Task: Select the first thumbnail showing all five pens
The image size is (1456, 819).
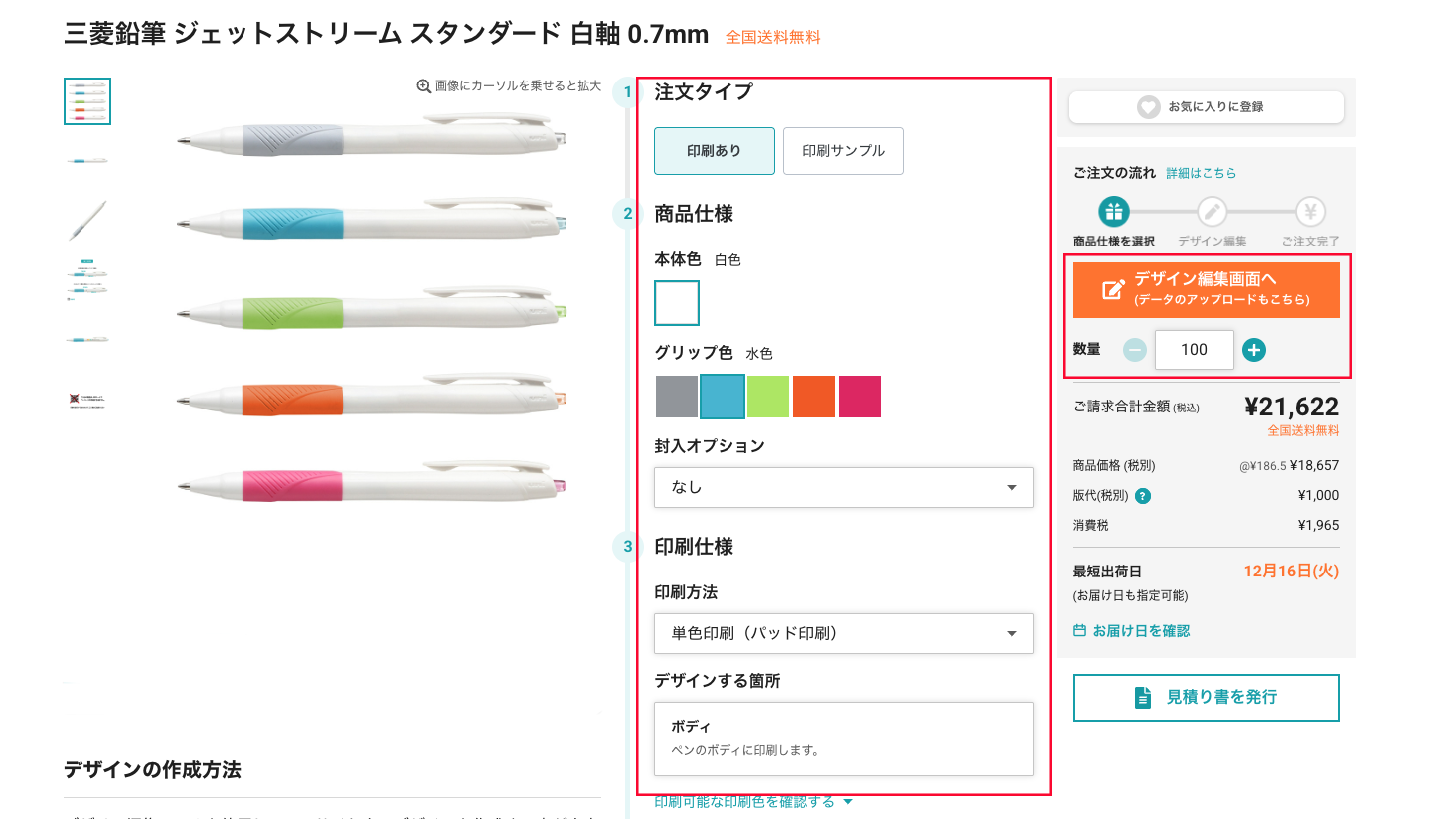Action: point(87,101)
